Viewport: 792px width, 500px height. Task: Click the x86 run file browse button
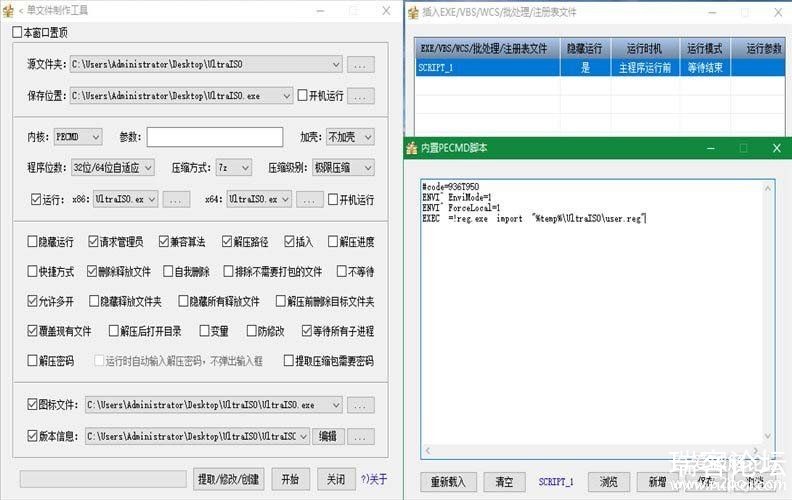(x=177, y=200)
